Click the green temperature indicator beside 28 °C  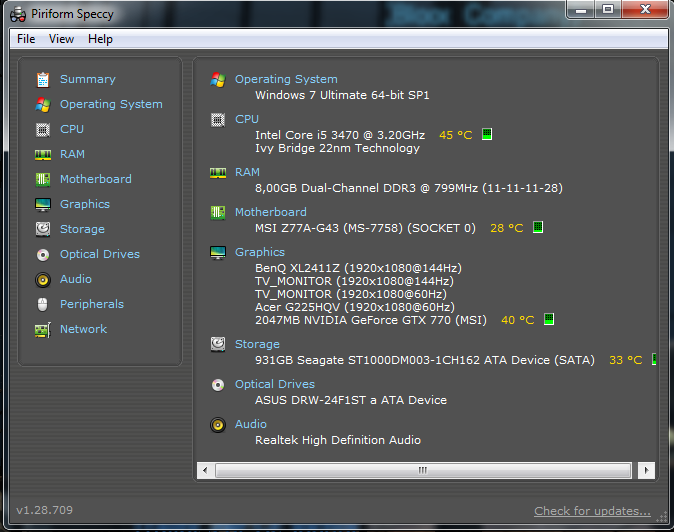(538, 227)
